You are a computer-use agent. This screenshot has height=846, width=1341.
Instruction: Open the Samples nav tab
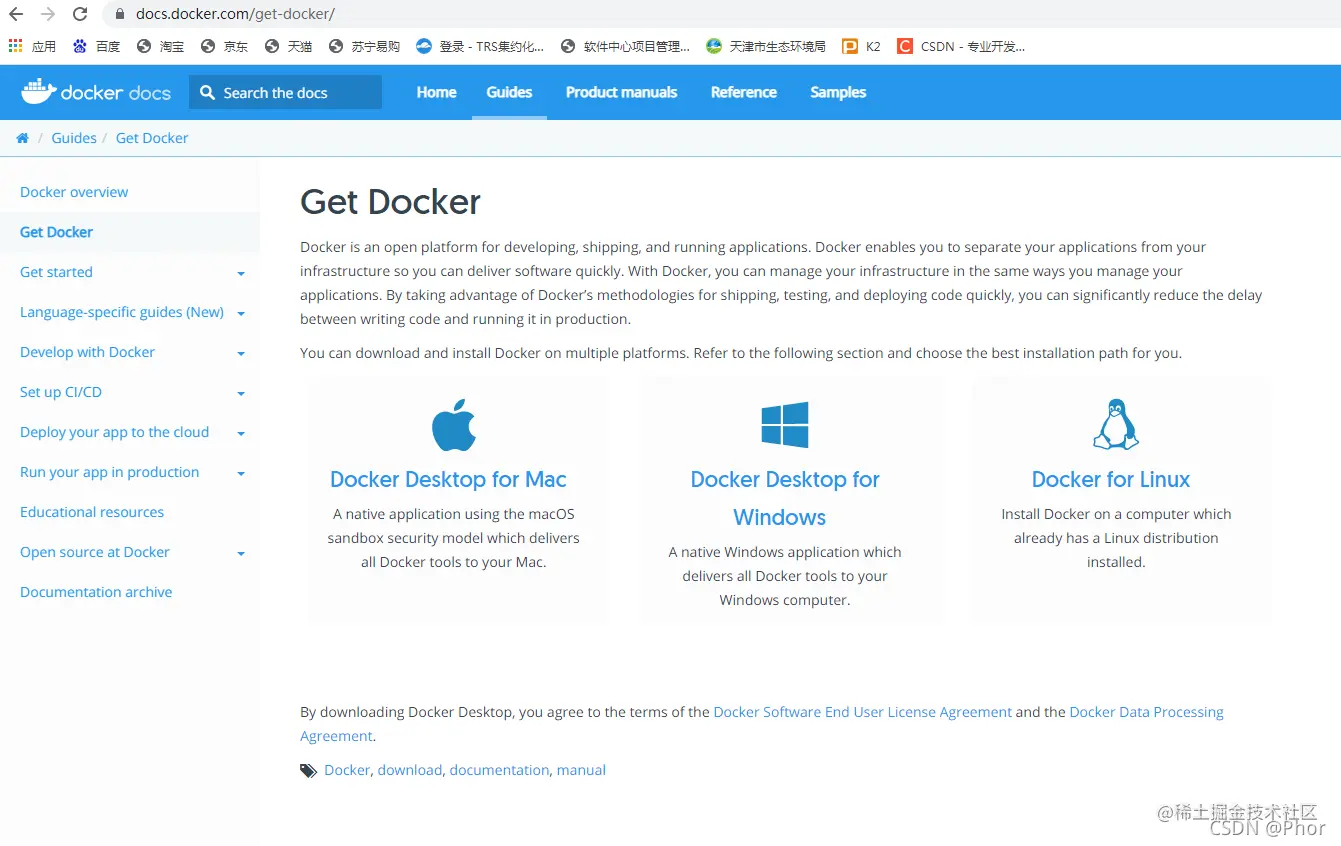(838, 92)
